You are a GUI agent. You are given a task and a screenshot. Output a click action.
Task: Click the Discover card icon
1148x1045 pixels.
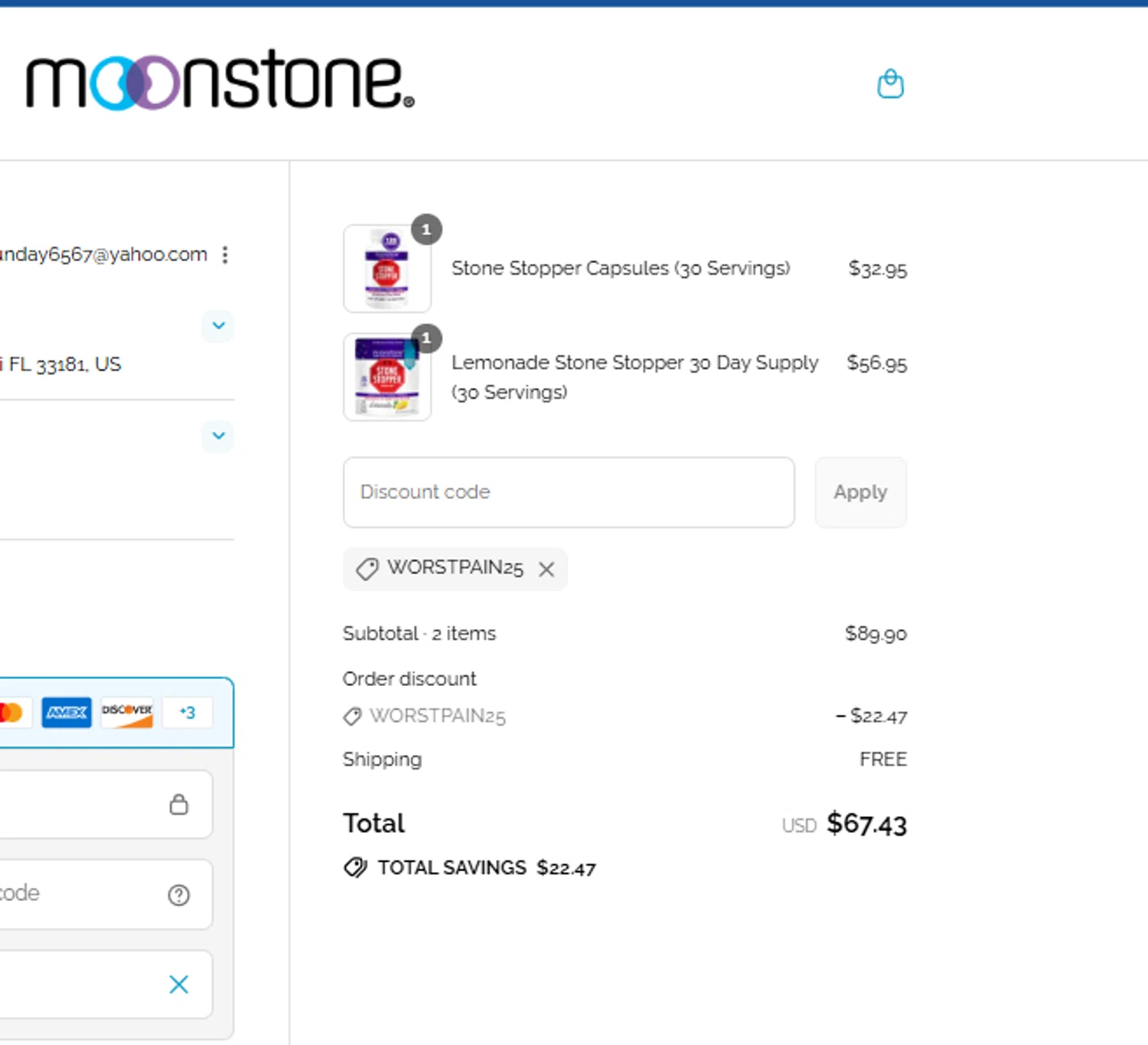127,713
